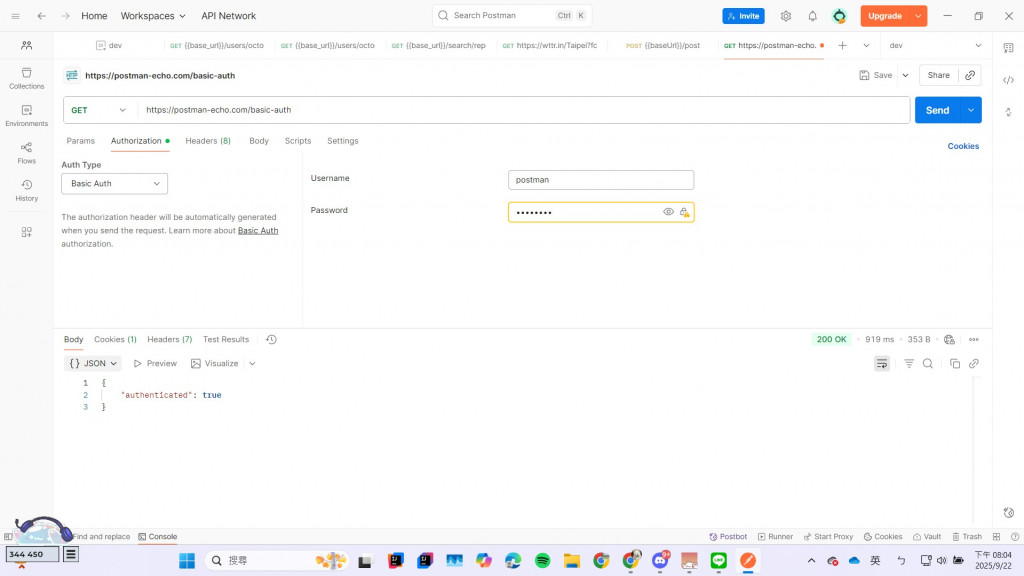Toggle word wrap in the response
Image resolution: width=1024 pixels, height=576 pixels.
[x=882, y=363]
